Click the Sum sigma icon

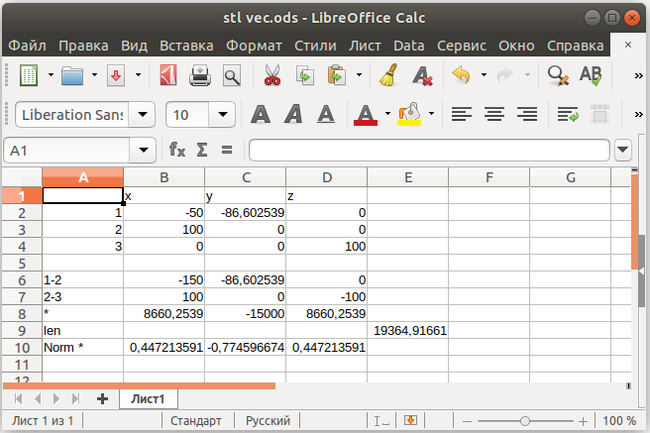[x=201, y=150]
